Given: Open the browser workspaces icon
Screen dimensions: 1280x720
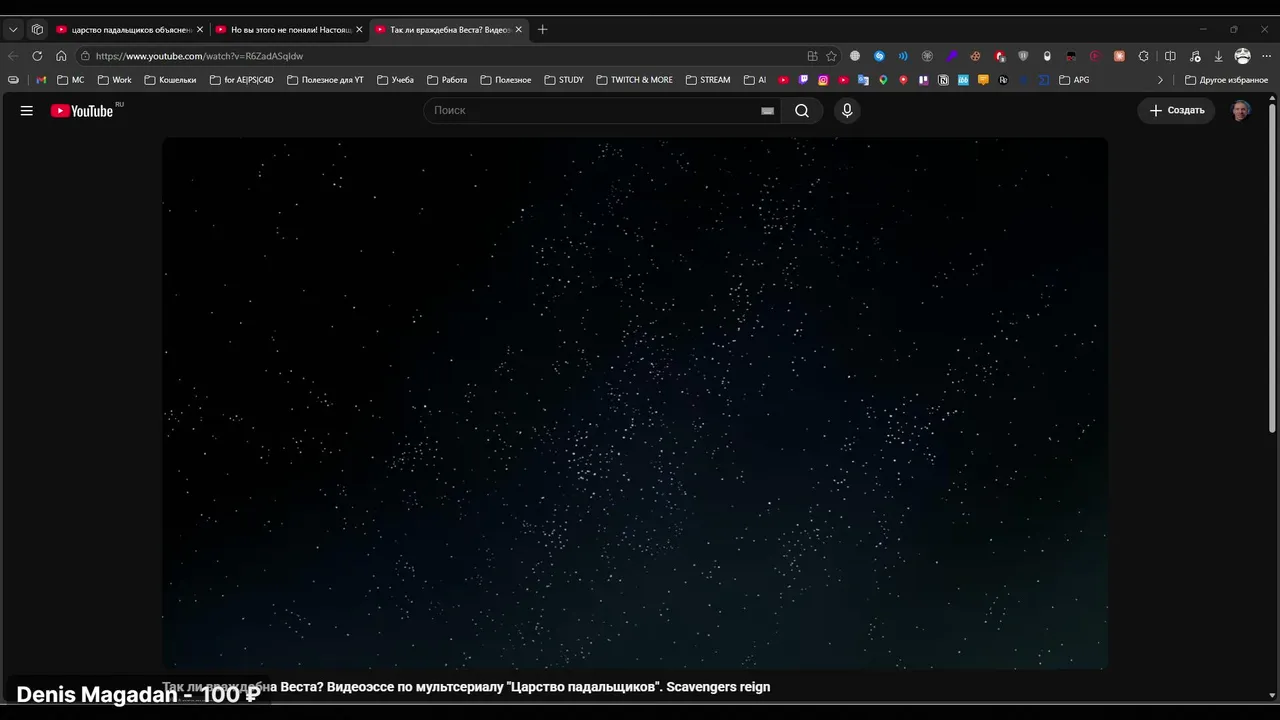Looking at the screenshot, I should click(37, 30).
